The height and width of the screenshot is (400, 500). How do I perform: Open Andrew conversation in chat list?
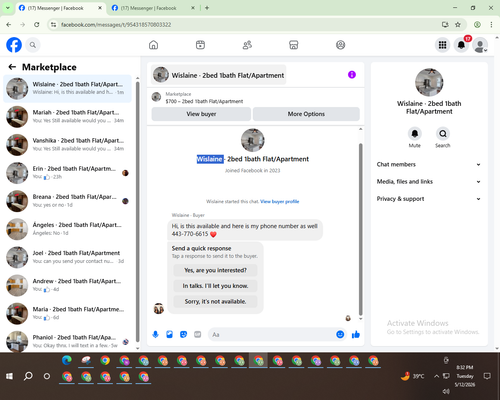(67, 285)
